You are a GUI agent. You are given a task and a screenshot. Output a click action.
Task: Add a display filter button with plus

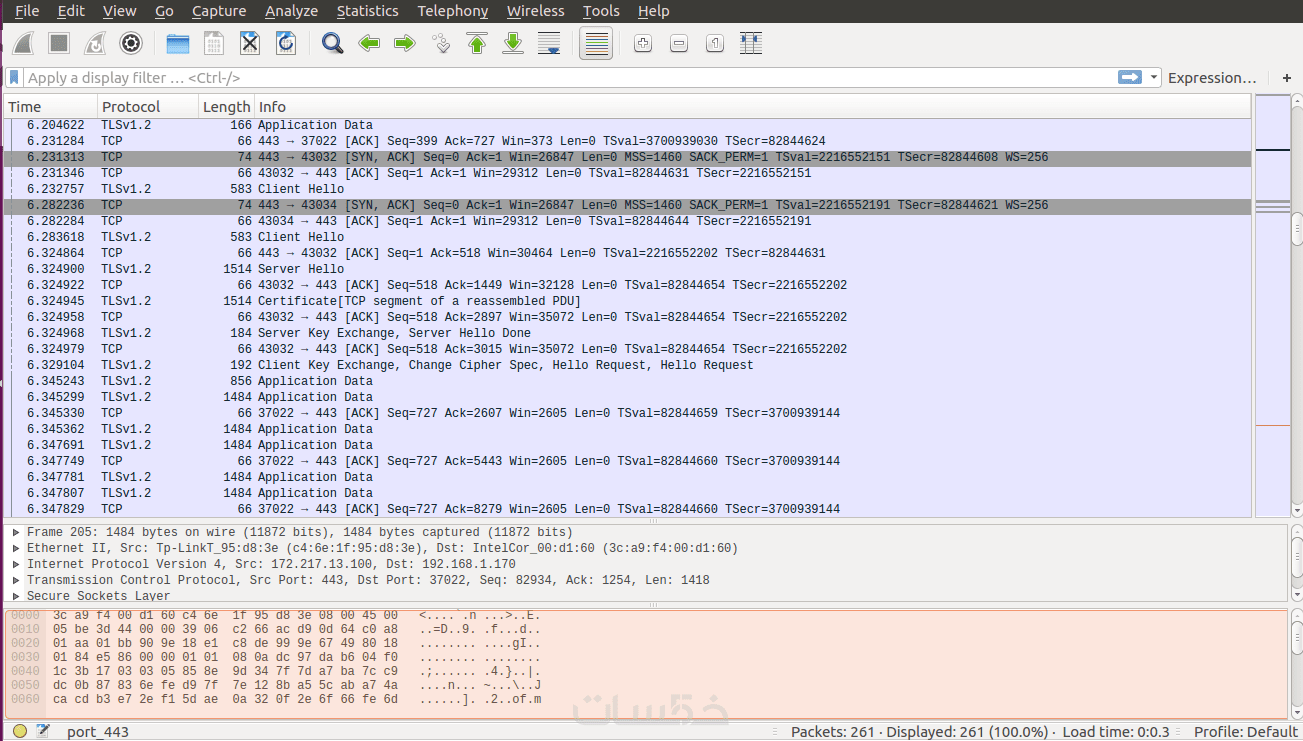pyautogui.click(x=1287, y=78)
